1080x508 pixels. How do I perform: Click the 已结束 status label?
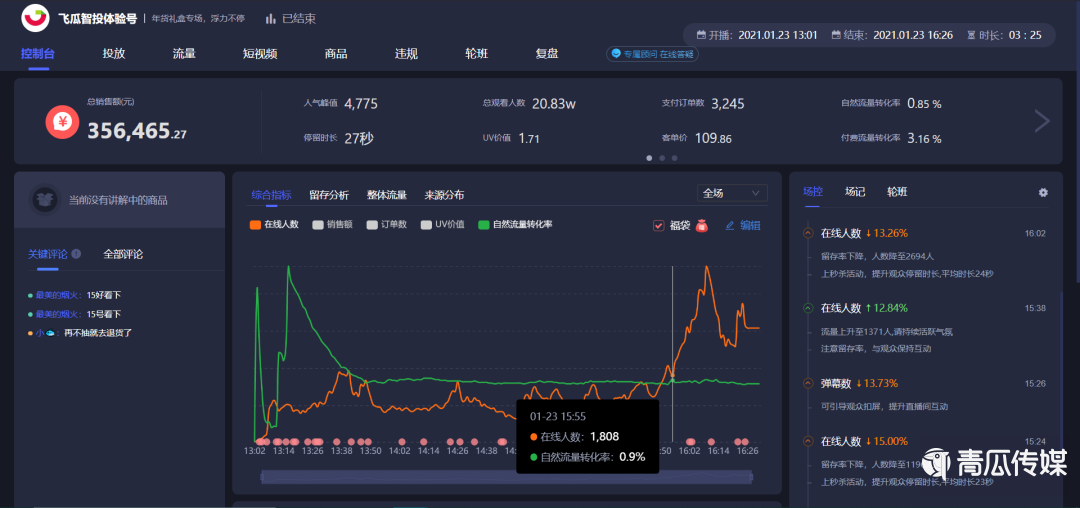299,19
